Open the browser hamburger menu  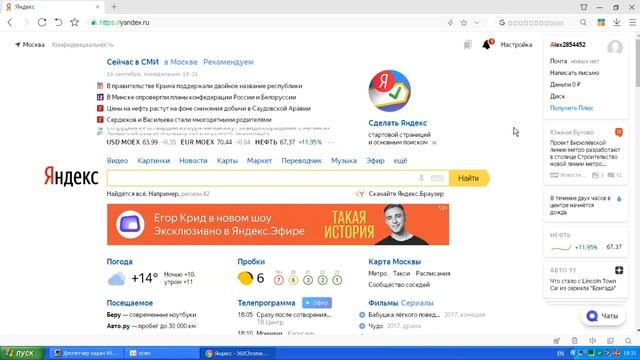pyautogui.click(x=632, y=23)
